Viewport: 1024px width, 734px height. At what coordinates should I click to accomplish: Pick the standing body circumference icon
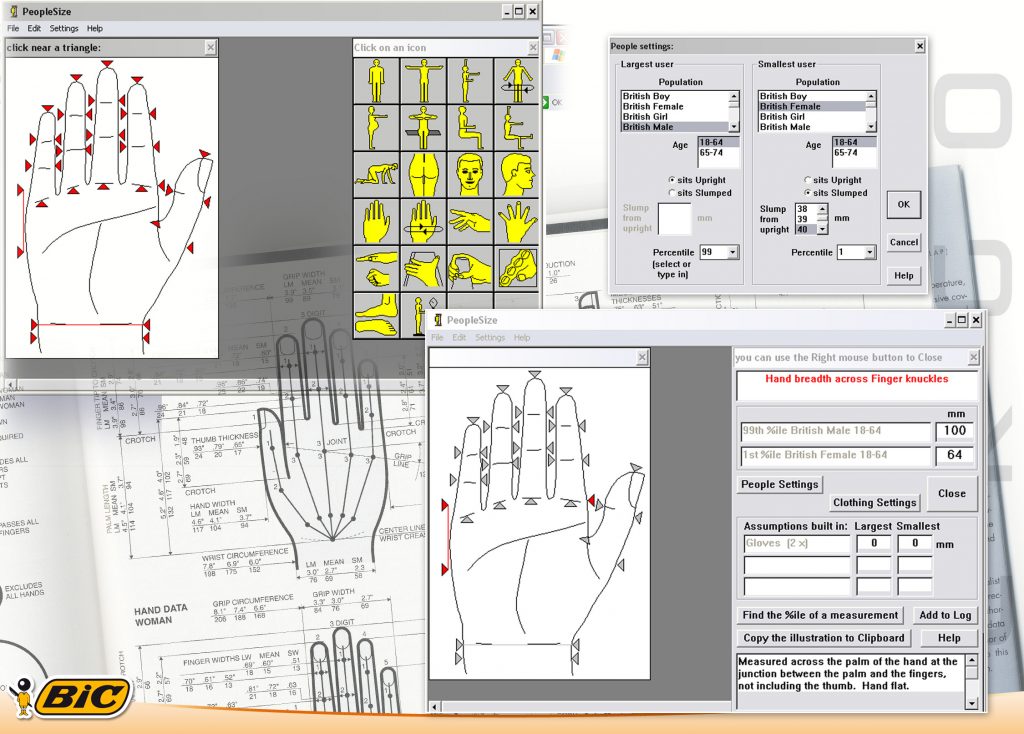coord(517,81)
